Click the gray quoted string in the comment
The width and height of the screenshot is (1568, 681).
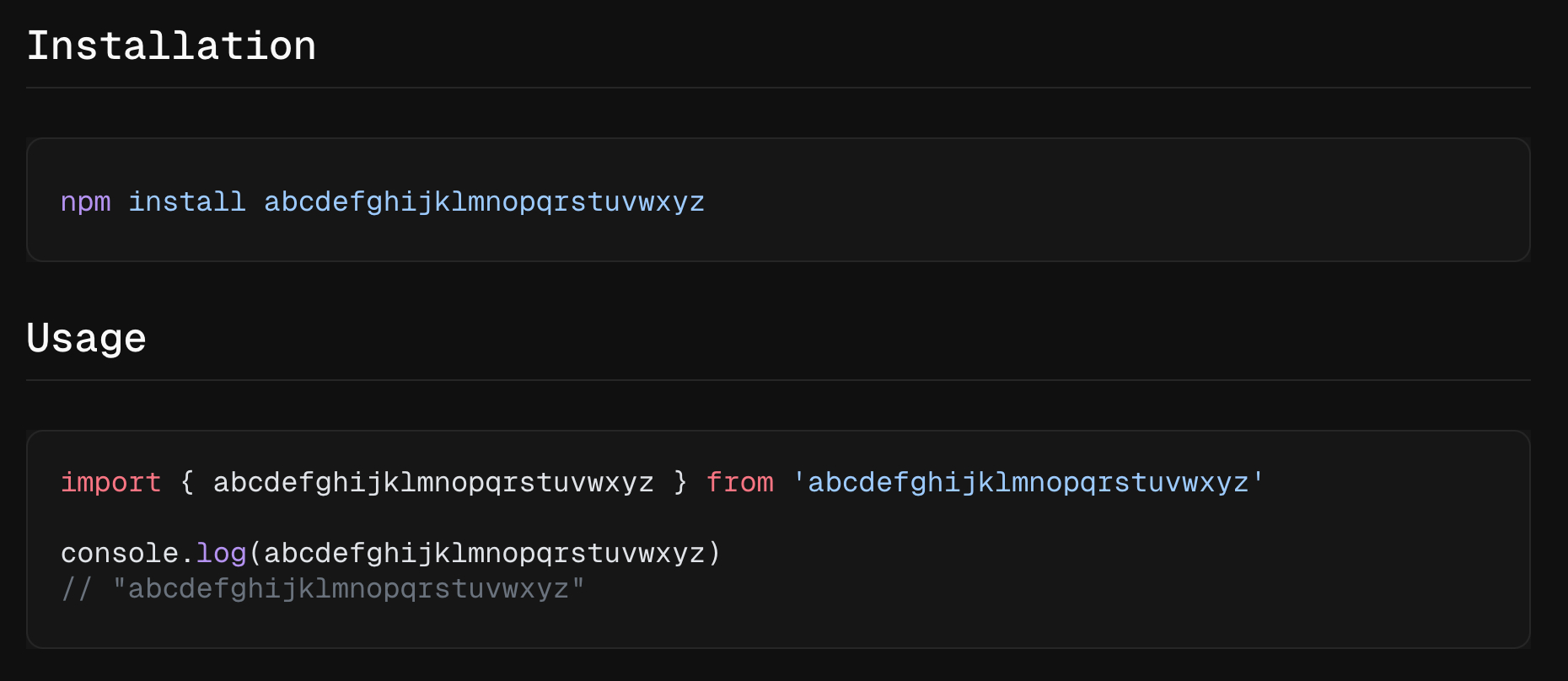click(348, 588)
